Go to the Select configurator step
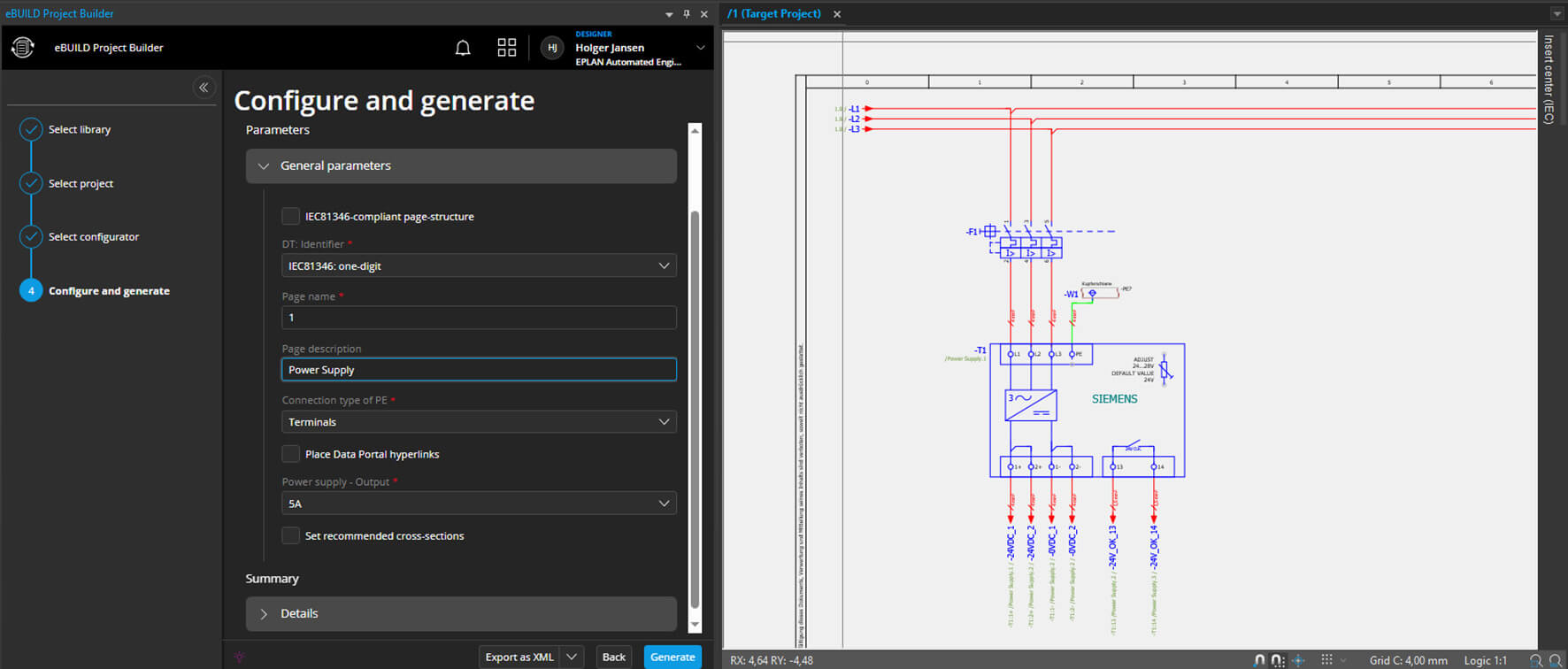The height and width of the screenshot is (669, 1568). tap(93, 237)
